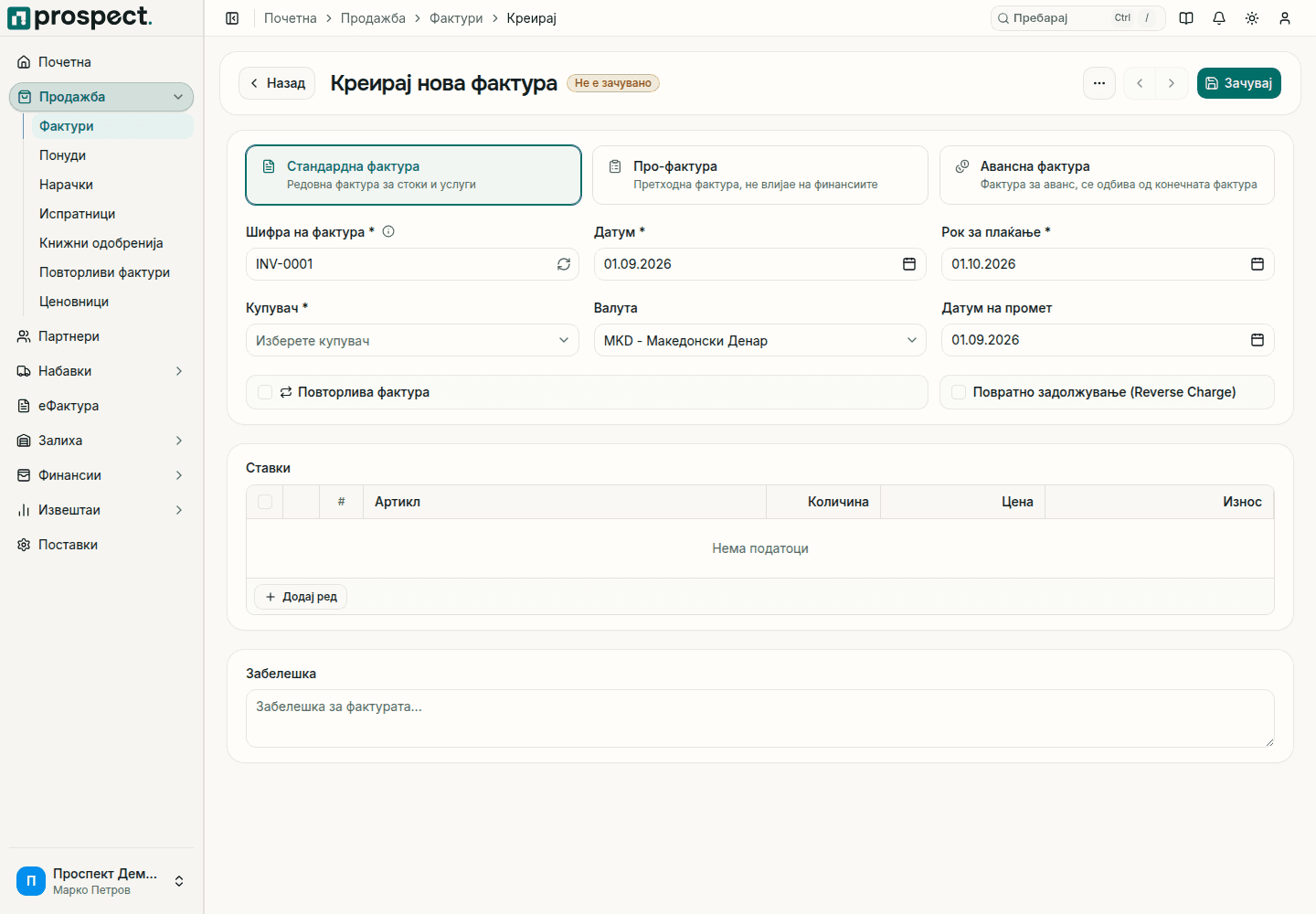Open Книжни одобренија submenu item
Screen dimensions: 1316x914
[x=112, y=243]
